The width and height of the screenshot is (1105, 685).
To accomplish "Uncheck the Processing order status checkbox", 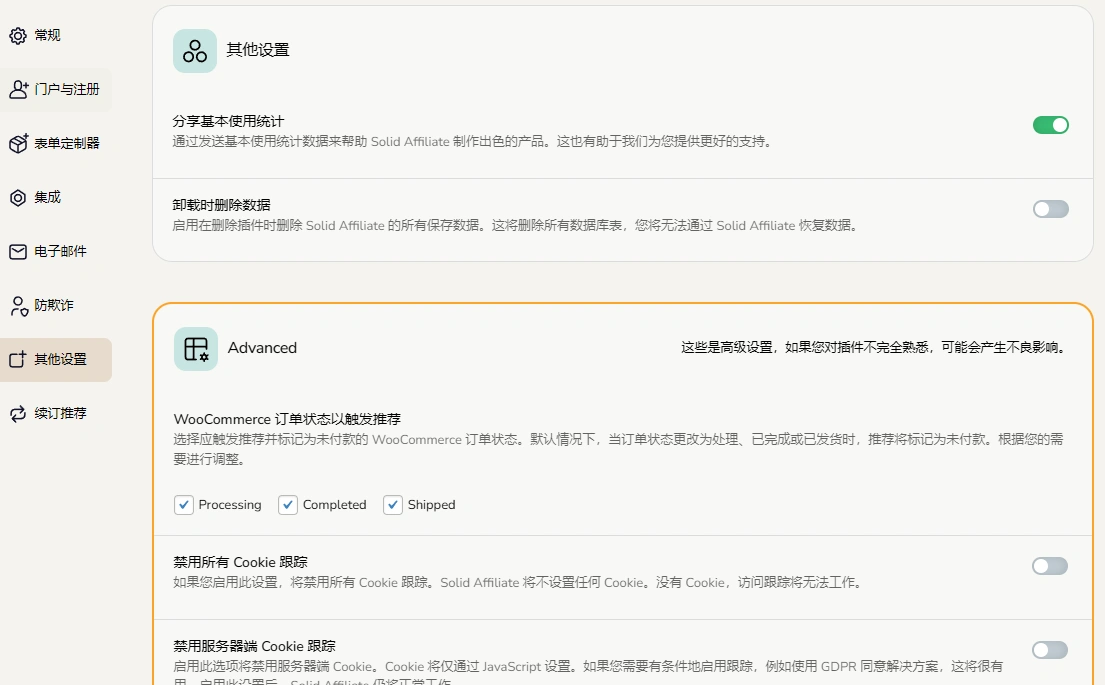I will tap(183, 505).
